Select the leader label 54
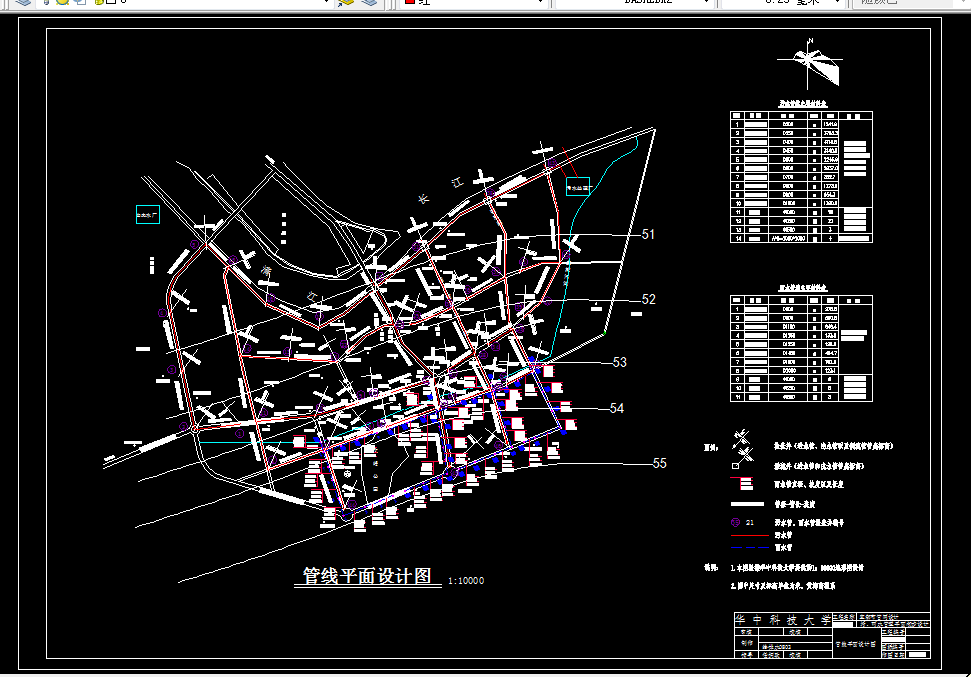This screenshot has height=677, width=971. pos(617,408)
